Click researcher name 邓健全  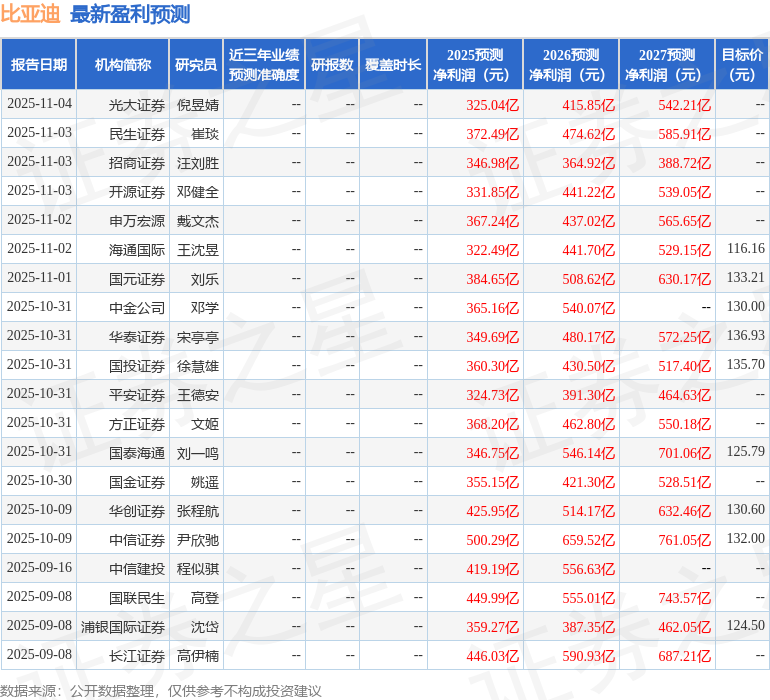198,192
